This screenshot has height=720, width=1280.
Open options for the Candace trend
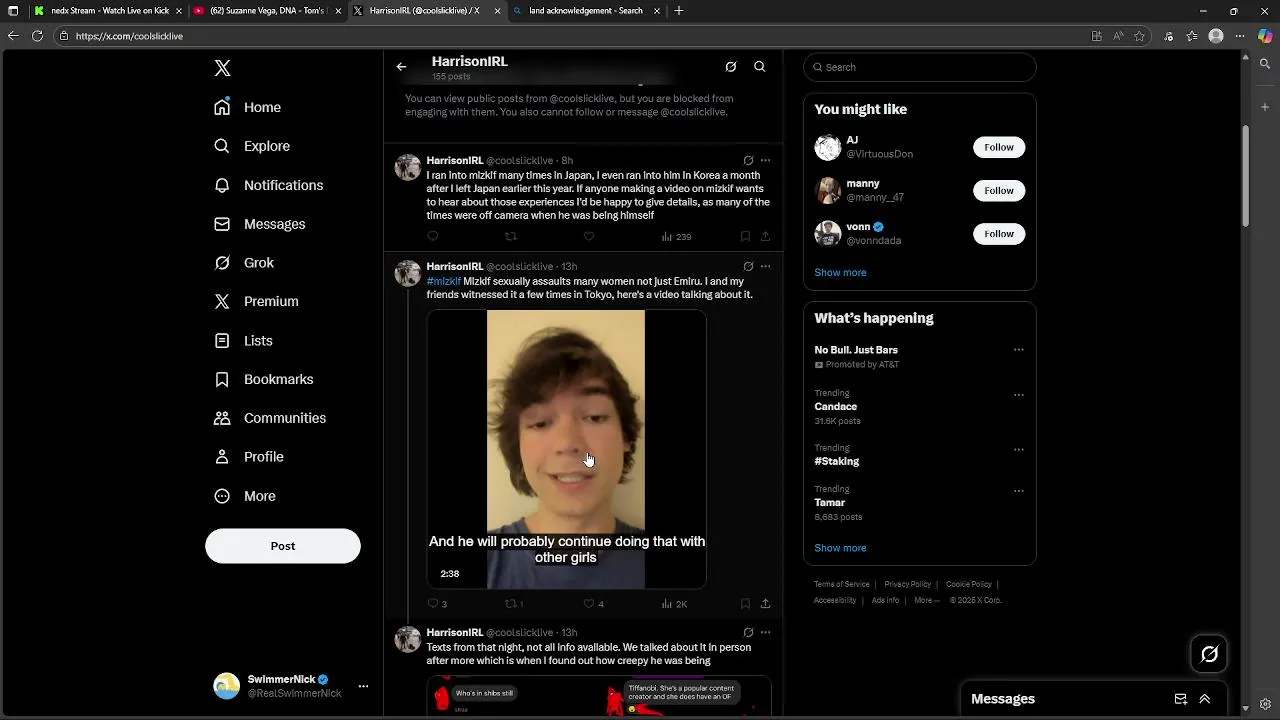pyautogui.click(x=1019, y=395)
